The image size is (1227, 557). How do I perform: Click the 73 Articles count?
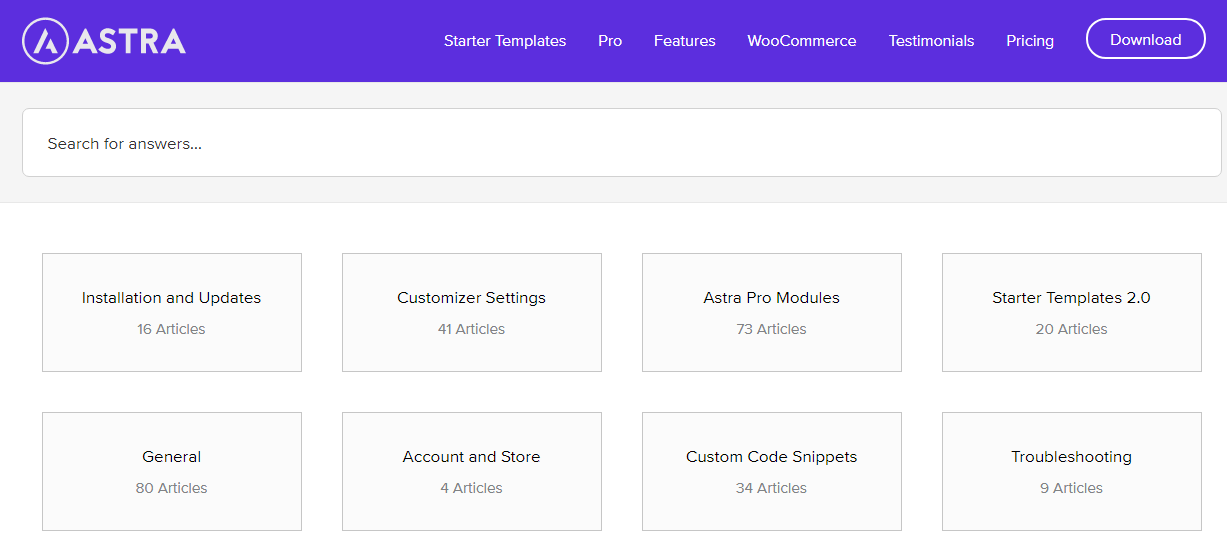[x=772, y=329]
